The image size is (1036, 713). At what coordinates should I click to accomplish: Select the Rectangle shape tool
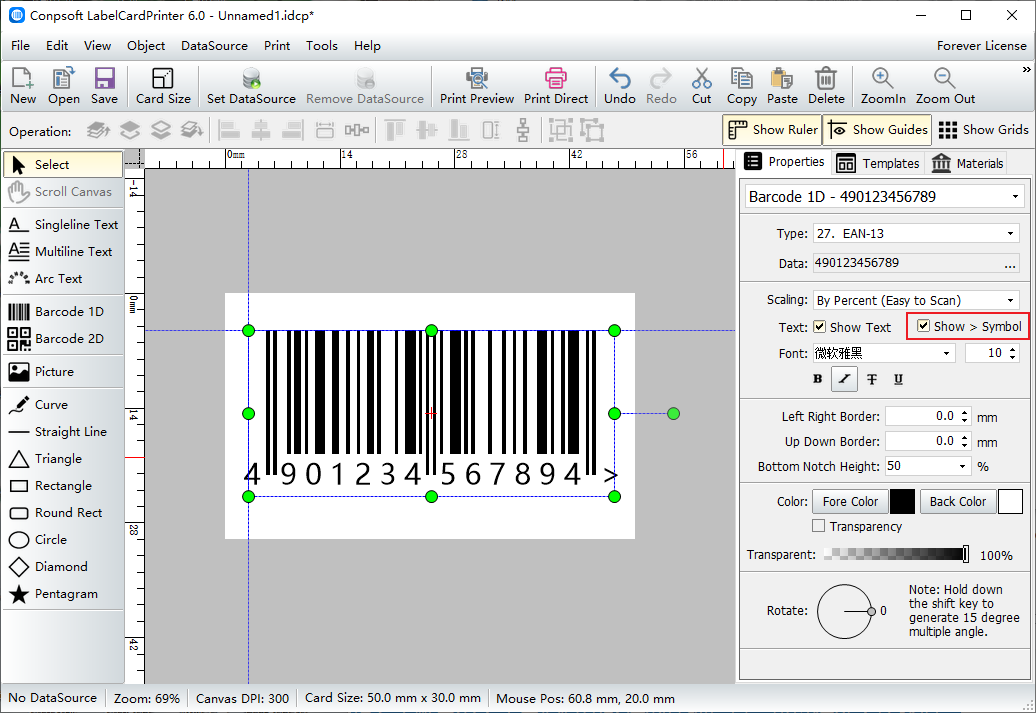coord(63,486)
